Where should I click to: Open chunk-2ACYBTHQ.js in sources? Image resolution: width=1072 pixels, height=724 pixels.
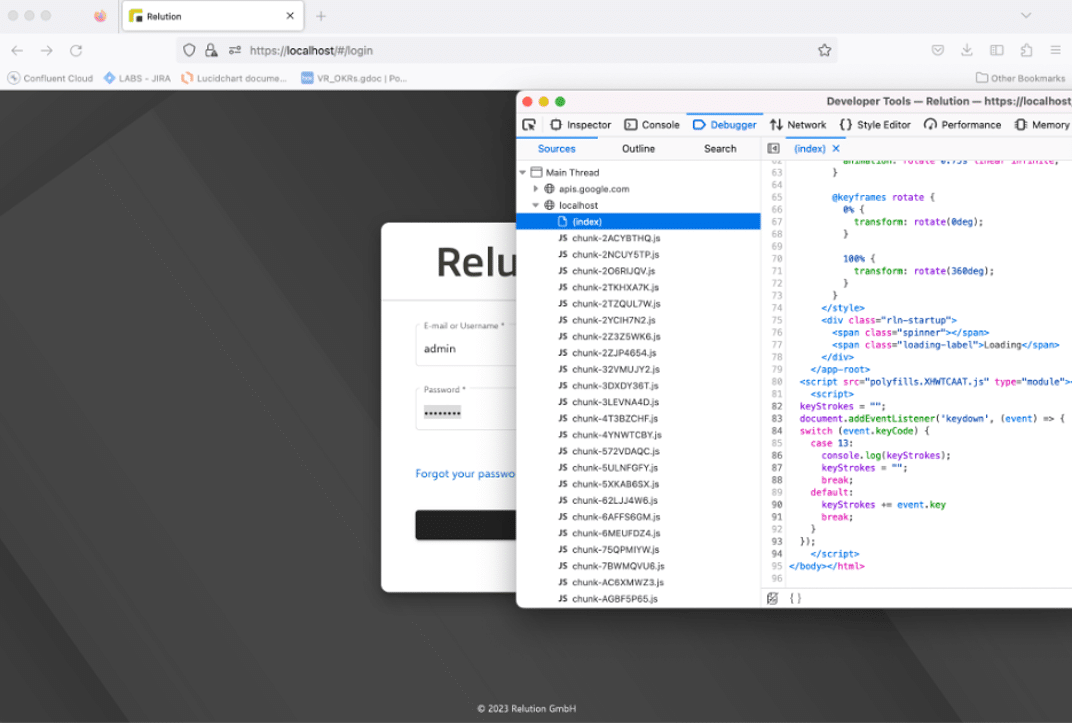click(x=616, y=238)
